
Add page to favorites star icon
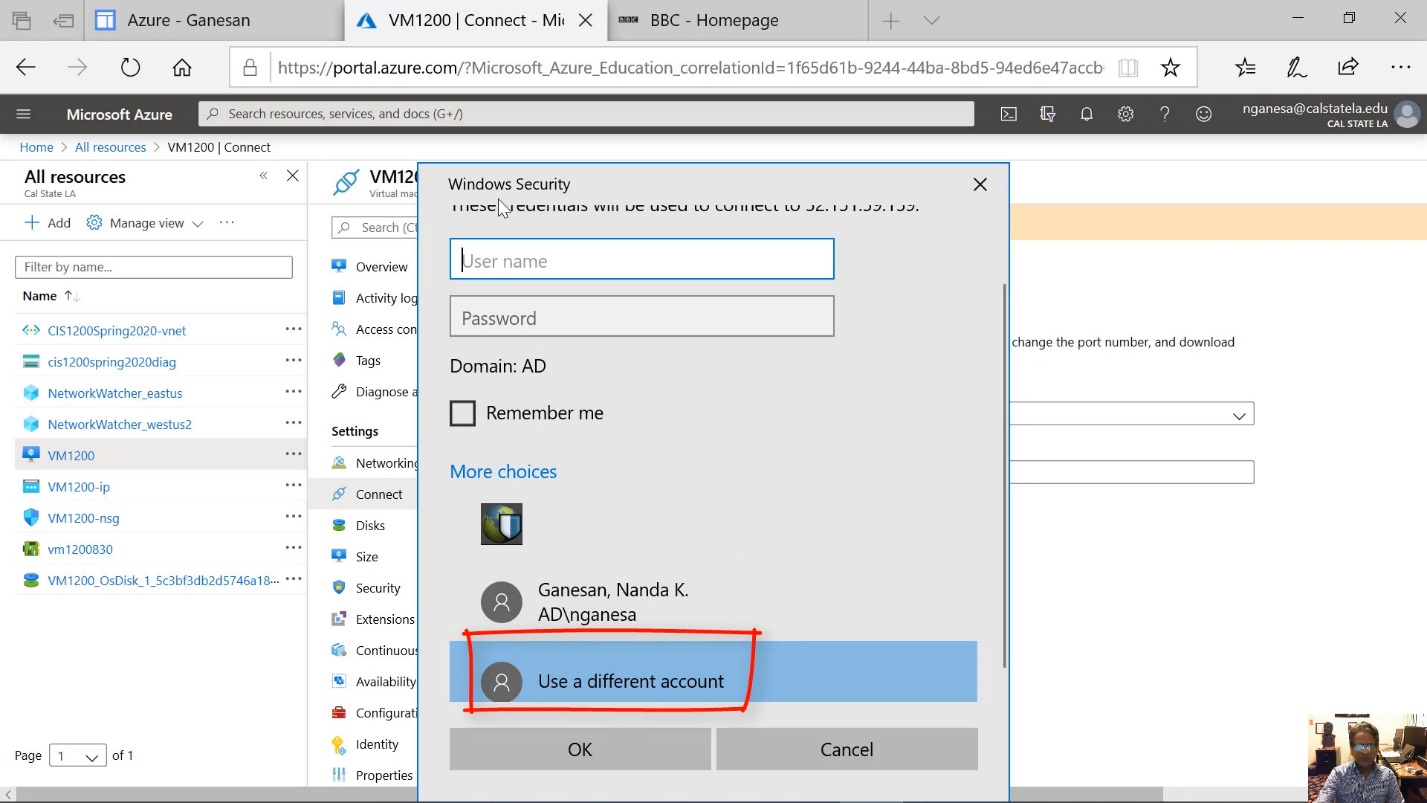click(x=1170, y=67)
